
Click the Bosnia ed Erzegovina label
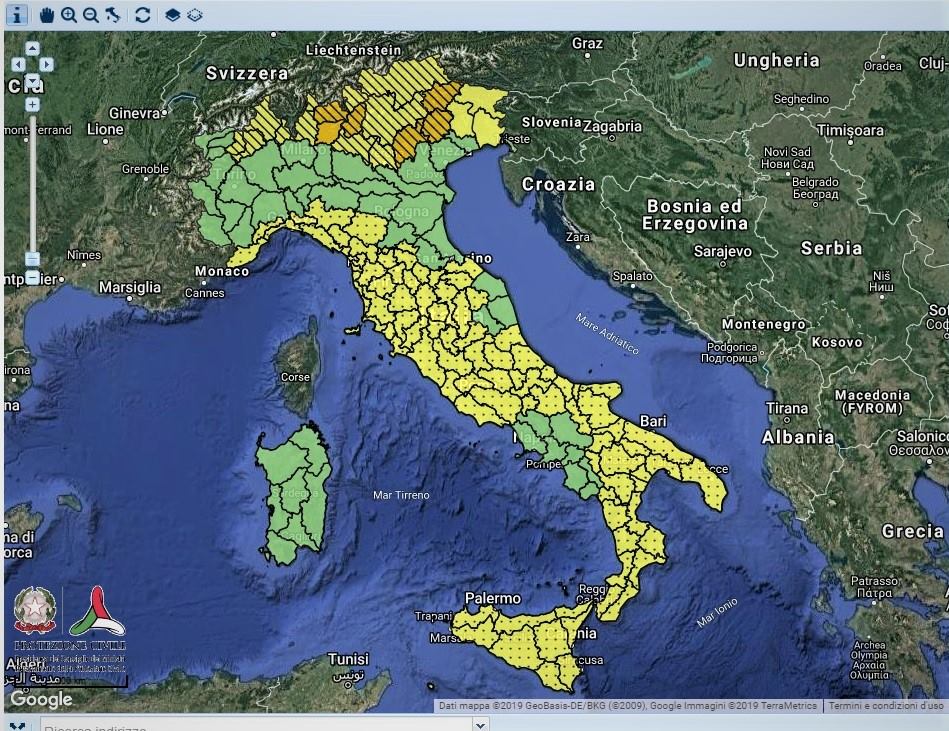click(695, 215)
